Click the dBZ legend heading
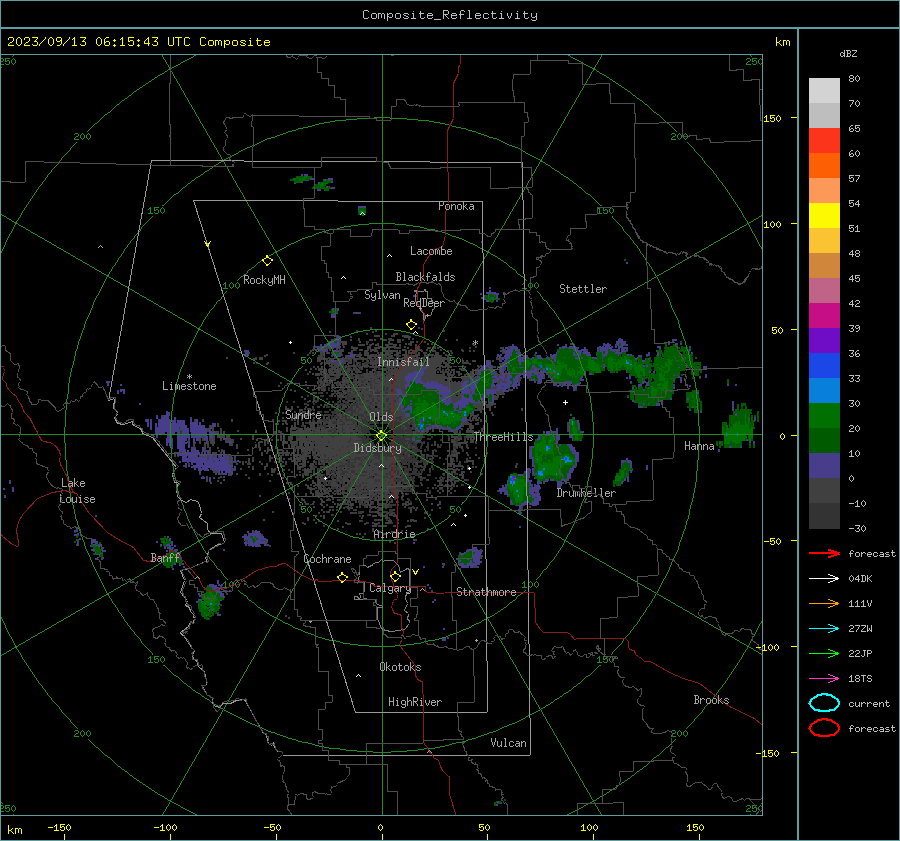 848,53
